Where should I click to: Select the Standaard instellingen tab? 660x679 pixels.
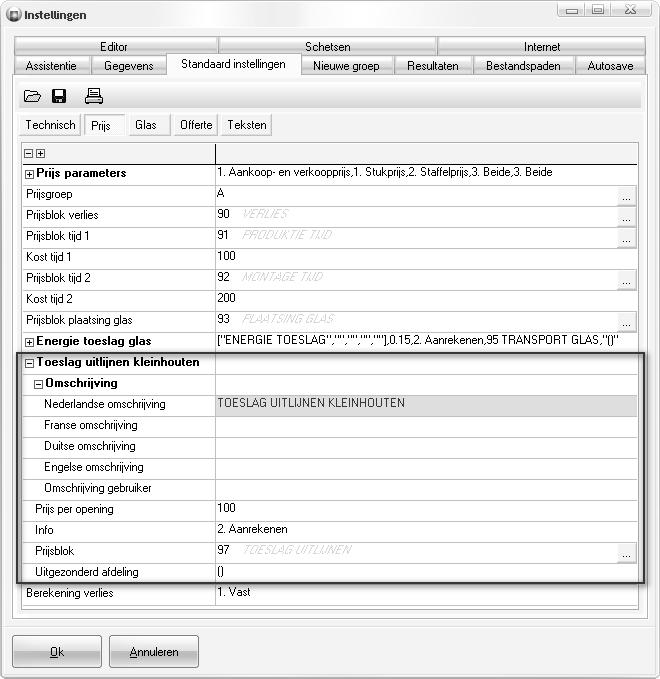click(233, 64)
